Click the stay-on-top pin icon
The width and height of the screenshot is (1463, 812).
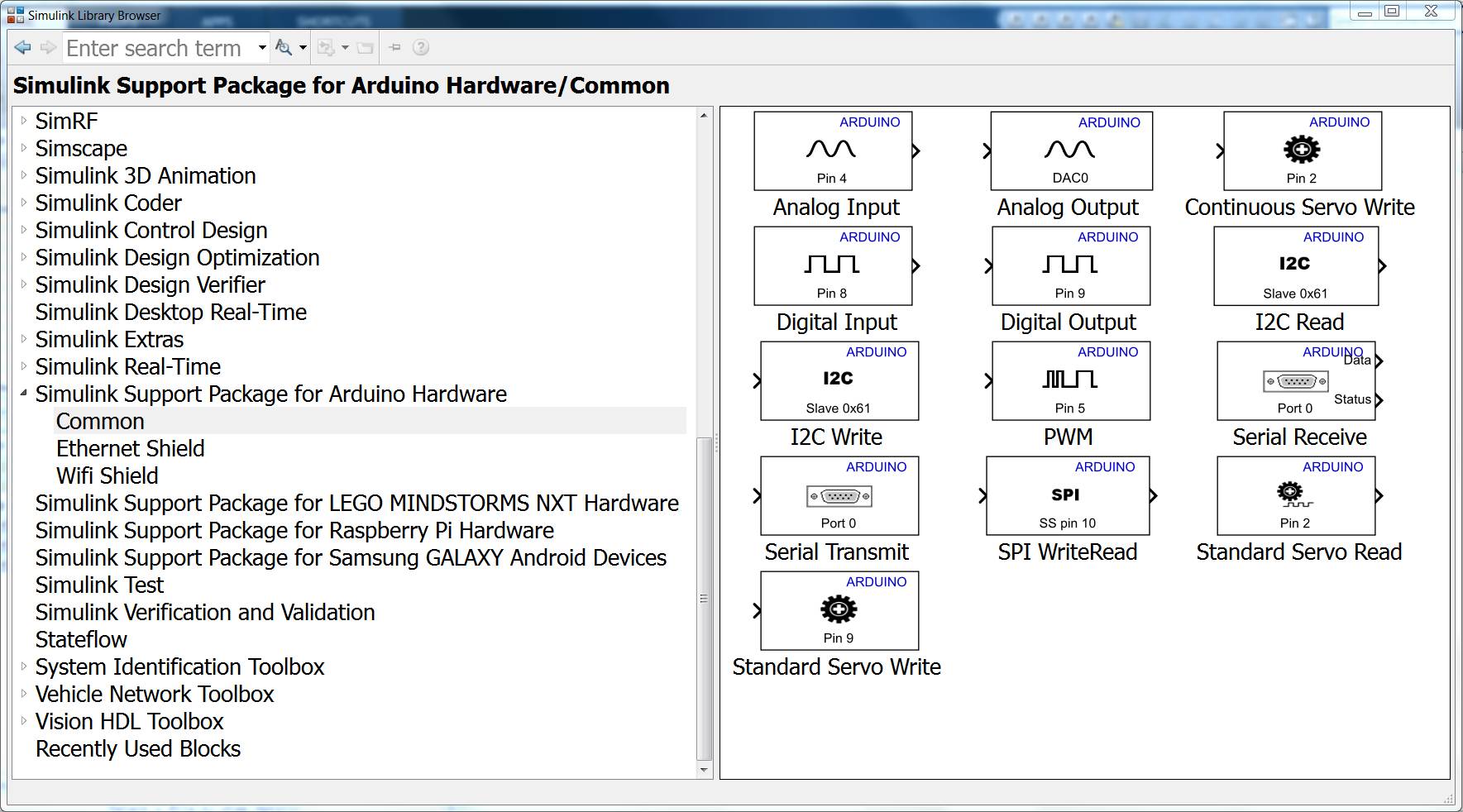[394, 48]
